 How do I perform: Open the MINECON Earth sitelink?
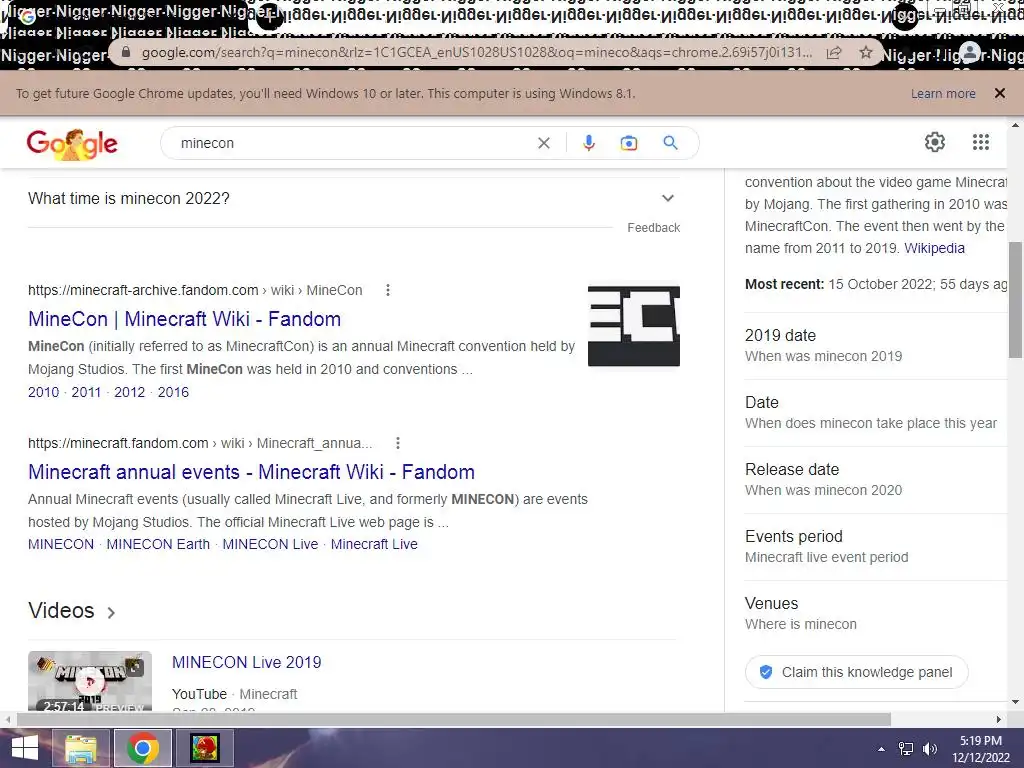point(158,545)
